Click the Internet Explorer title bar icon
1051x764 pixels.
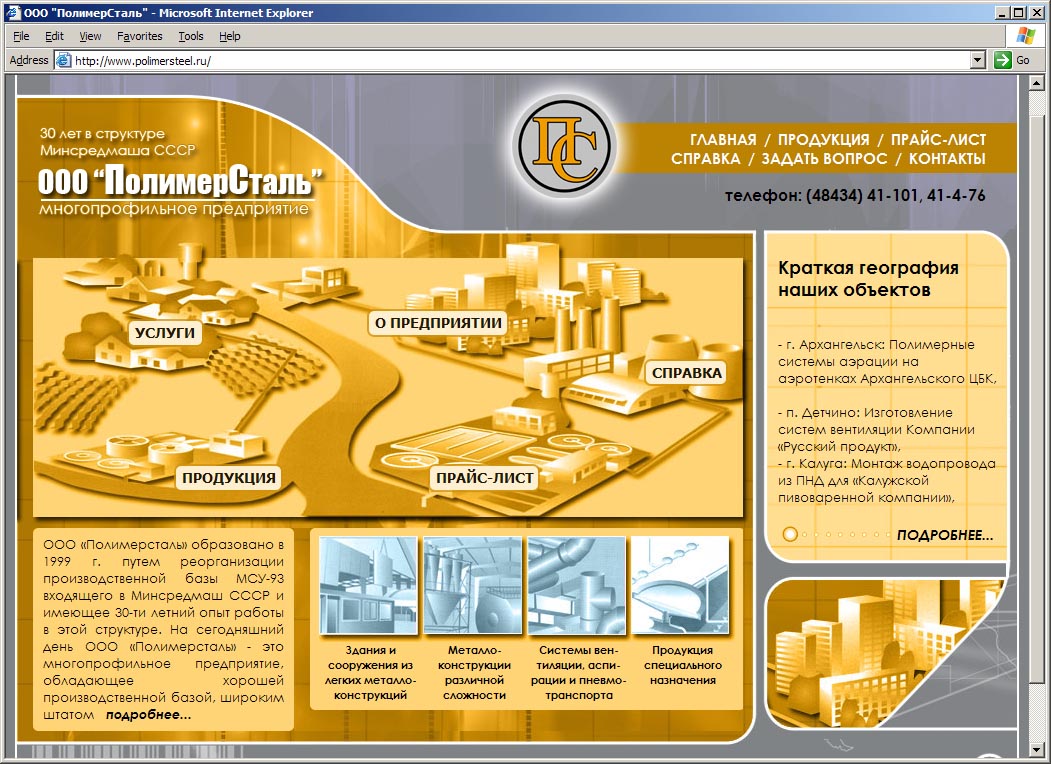tap(13, 13)
